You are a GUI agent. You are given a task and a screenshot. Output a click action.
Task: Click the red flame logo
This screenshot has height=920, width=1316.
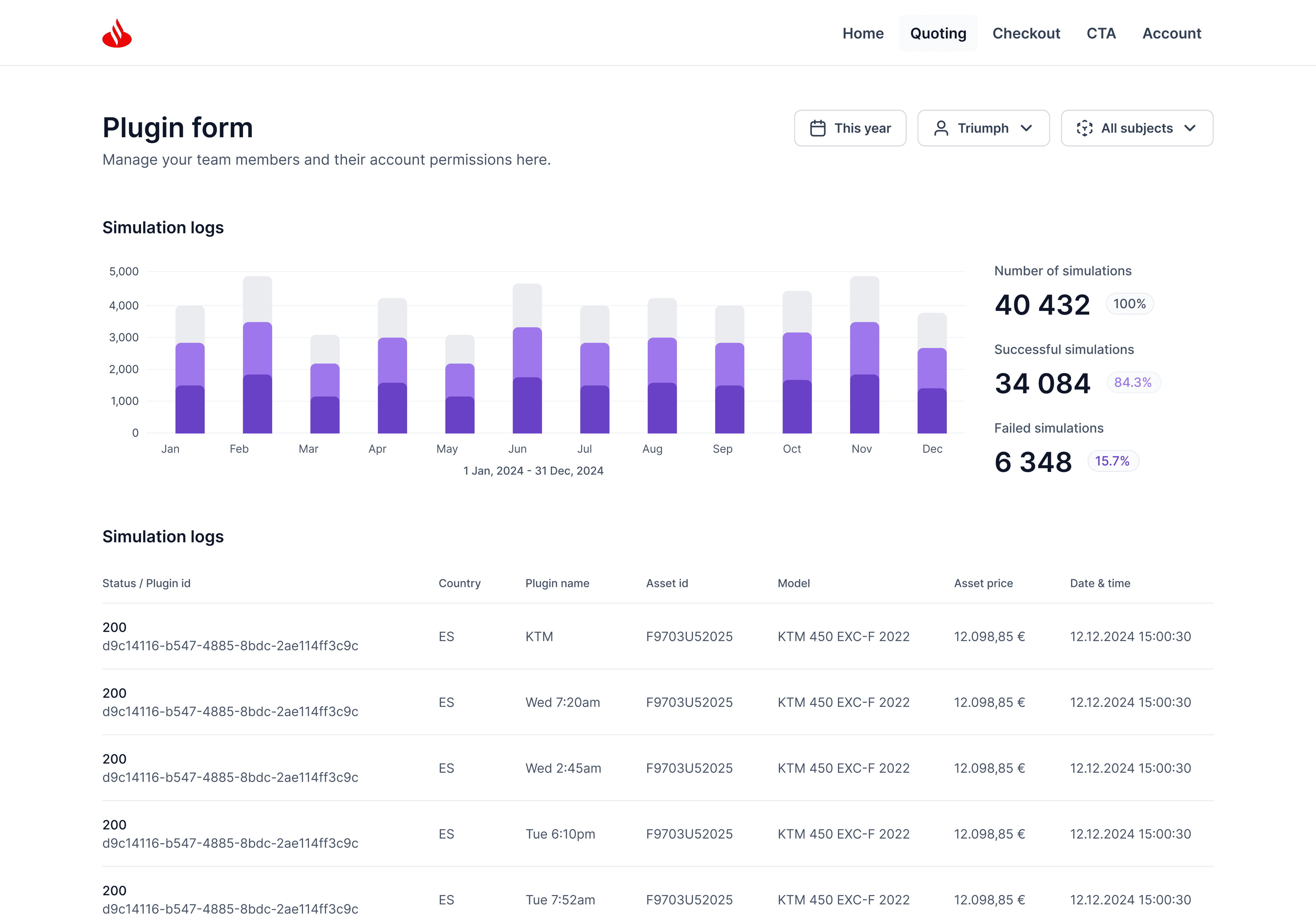[117, 33]
